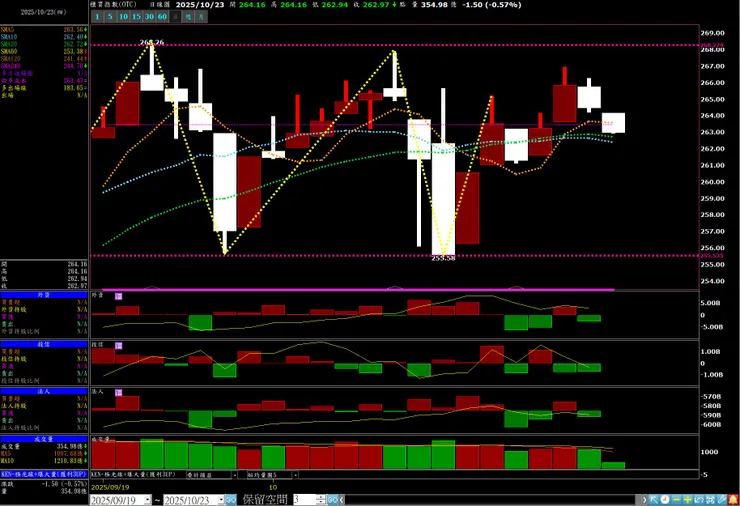Adjust the 保留空間 spinner arrows
Image resolution: width=740 pixels, height=506 pixels.
pos(321,500)
